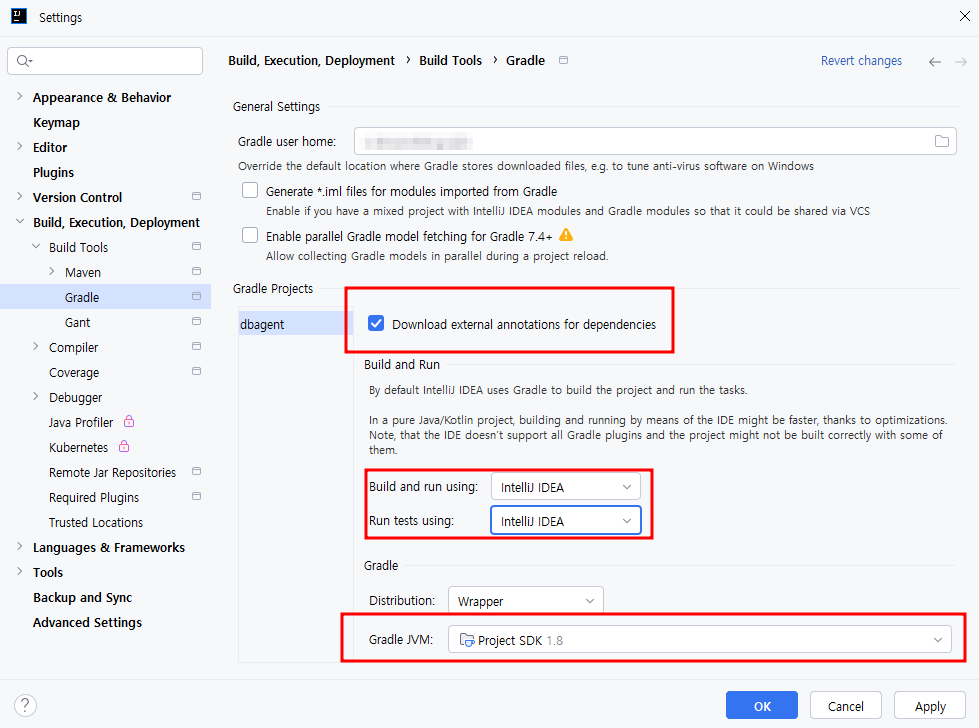
Task: Click project marker icon on Gant row
Action: coord(196,321)
